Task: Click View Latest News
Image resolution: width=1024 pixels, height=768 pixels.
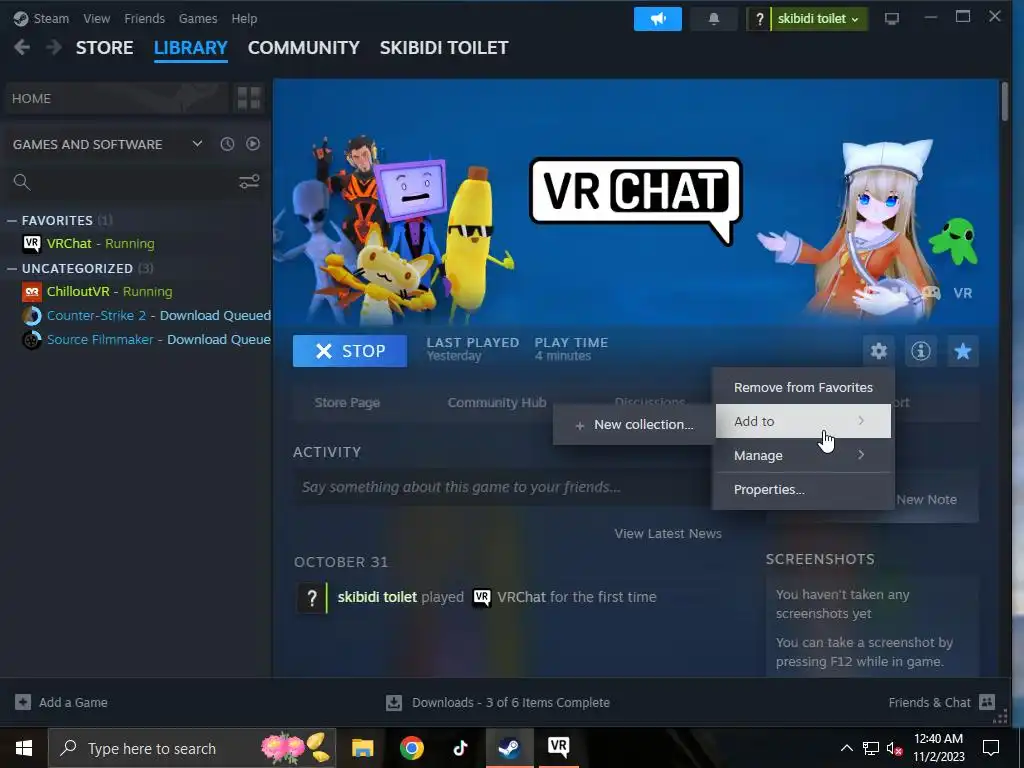Action: click(x=668, y=534)
